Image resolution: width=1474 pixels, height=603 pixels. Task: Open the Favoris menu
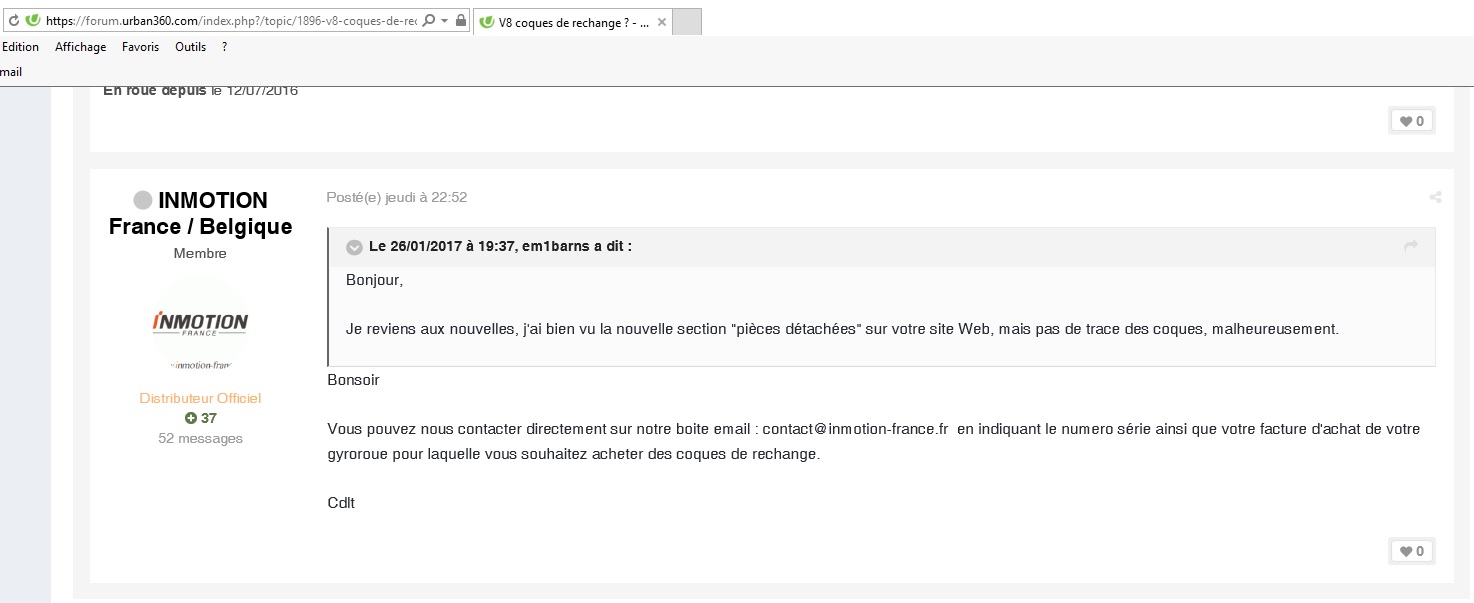(140, 47)
